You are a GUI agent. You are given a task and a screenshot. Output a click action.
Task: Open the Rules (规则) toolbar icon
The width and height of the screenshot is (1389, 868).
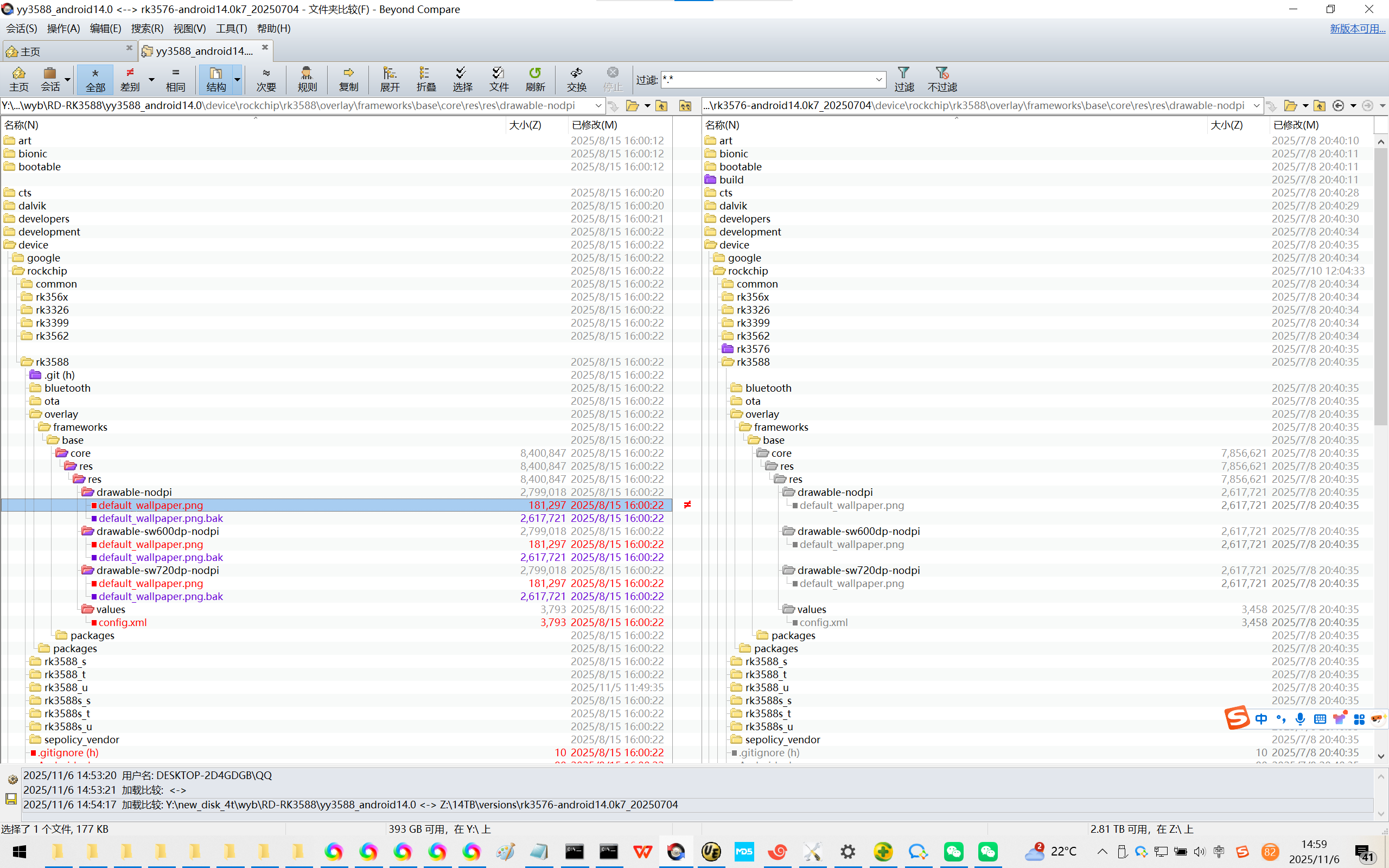pyautogui.click(x=307, y=79)
